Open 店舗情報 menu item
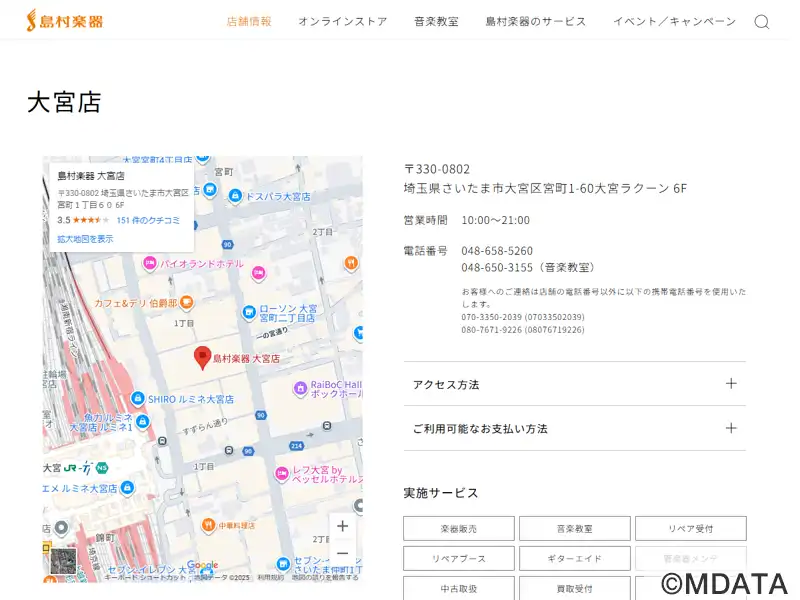This screenshot has width=800, height=600. pyautogui.click(x=249, y=21)
